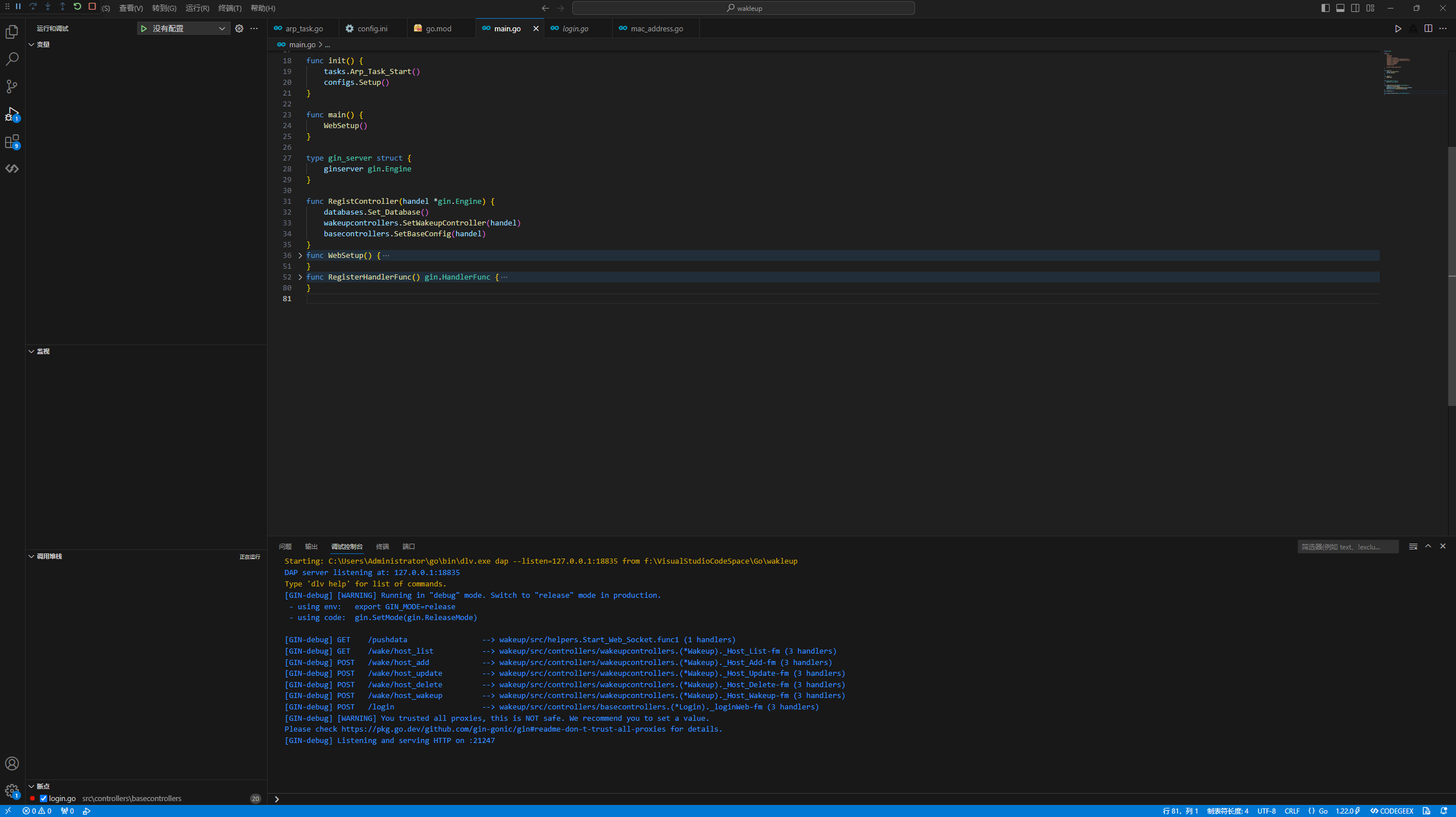Switch to the mac_address.go tab
Image resolution: width=1456 pixels, height=817 pixels.
(657, 28)
